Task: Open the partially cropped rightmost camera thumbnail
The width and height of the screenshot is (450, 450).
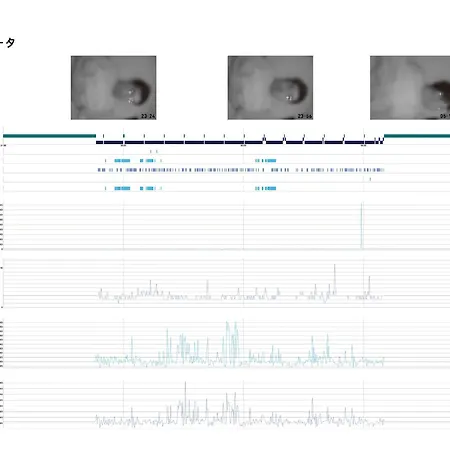Action: [410, 88]
